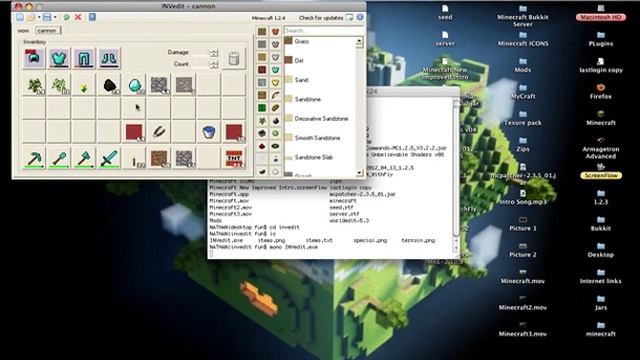The width and height of the screenshot is (640, 360).
Task: Open the Macintosh HD desktop icon
Action: [x=601, y=13]
